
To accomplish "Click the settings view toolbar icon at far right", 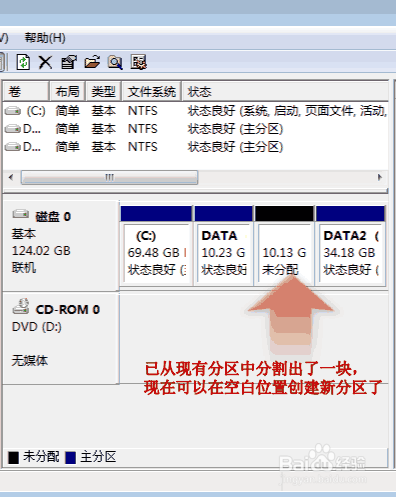I will (139, 62).
